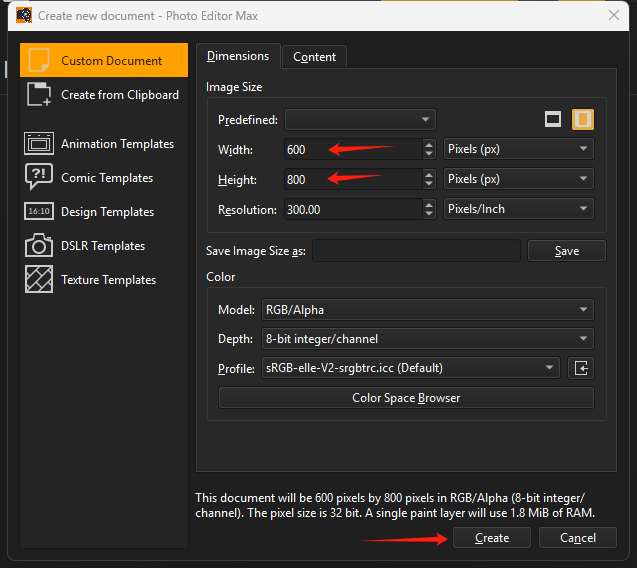Image resolution: width=637 pixels, height=568 pixels.
Task: Open Create from Clipboard option
Action: [x=104, y=95]
